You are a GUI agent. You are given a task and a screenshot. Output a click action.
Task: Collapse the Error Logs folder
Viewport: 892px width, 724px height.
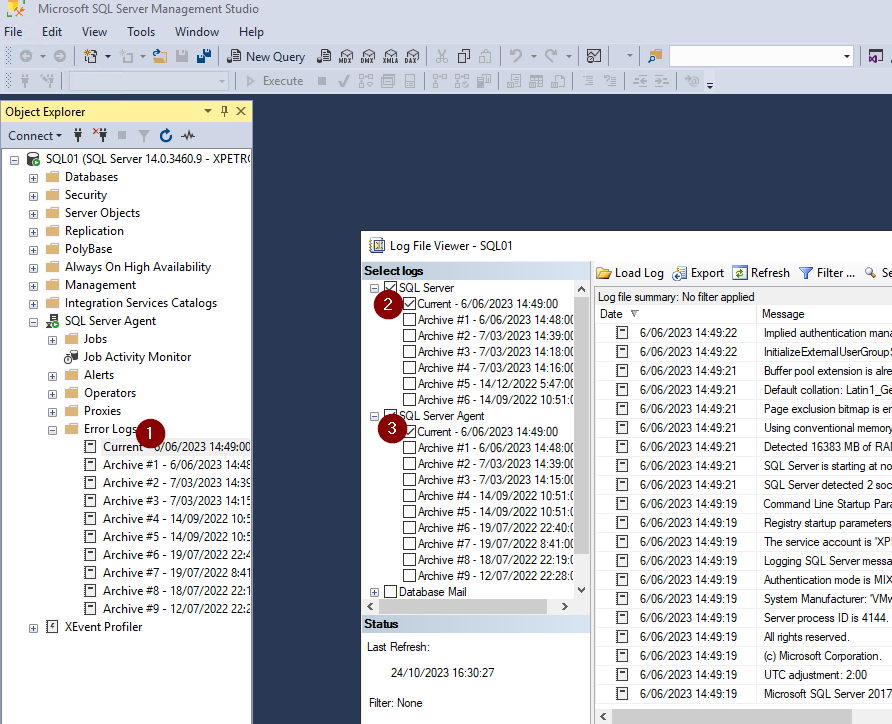point(52,429)
